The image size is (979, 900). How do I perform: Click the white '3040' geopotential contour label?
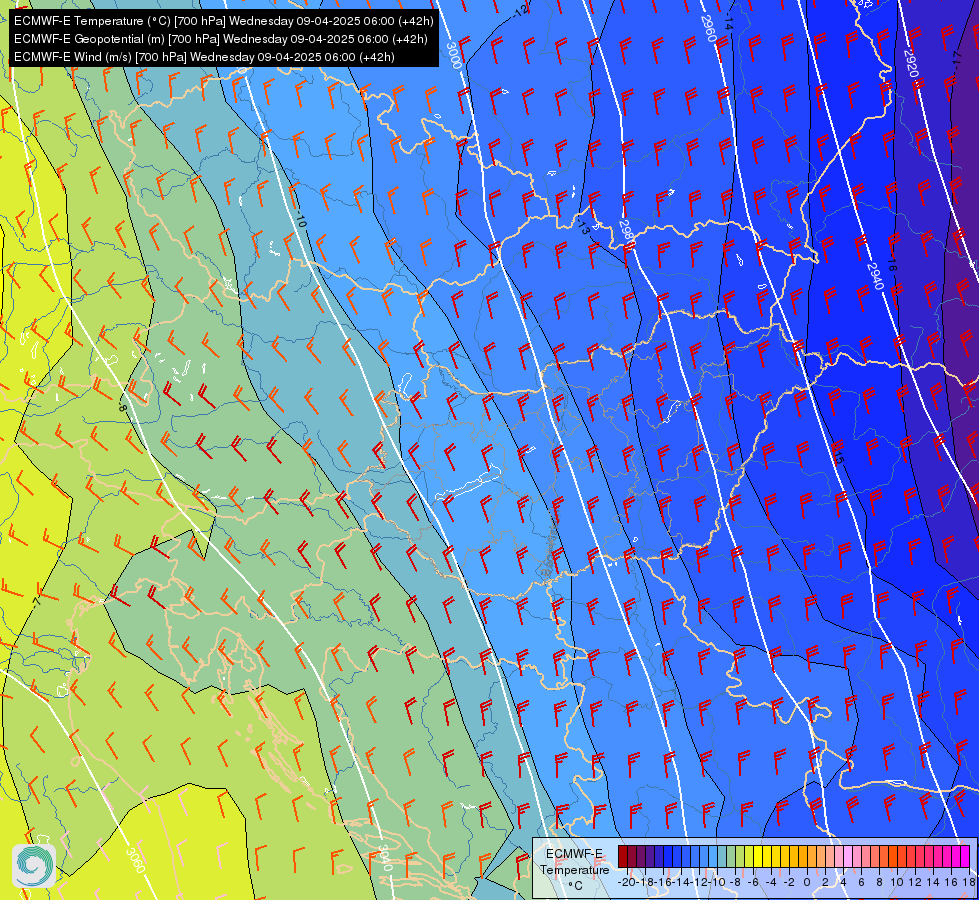385,858
